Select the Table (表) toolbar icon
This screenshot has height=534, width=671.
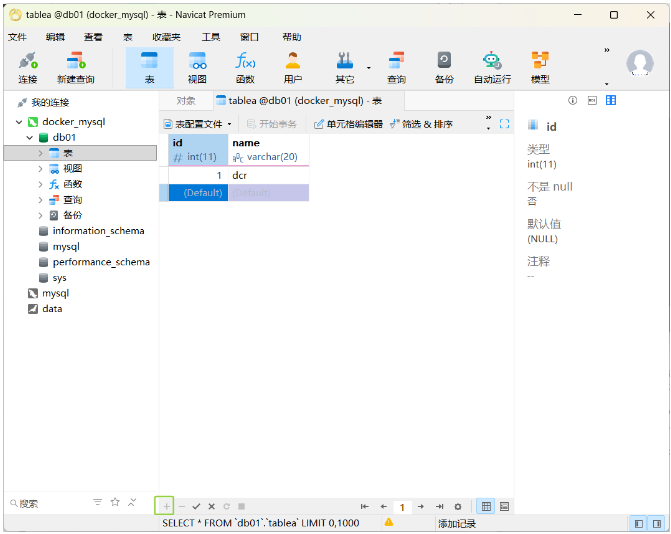click(149, 68)
